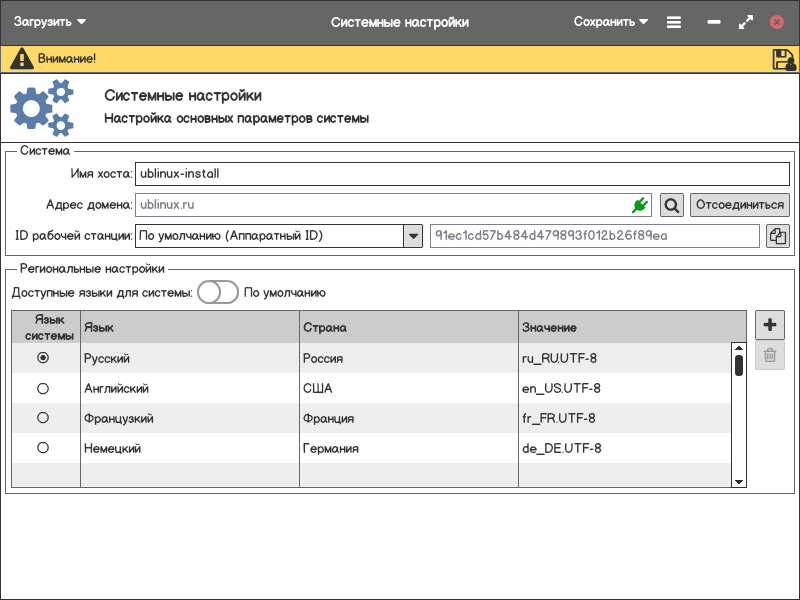The height and width of the screenshot is (600, 800).
Task: Click the trash icon to delete language
Action: [x=769, y=355]
